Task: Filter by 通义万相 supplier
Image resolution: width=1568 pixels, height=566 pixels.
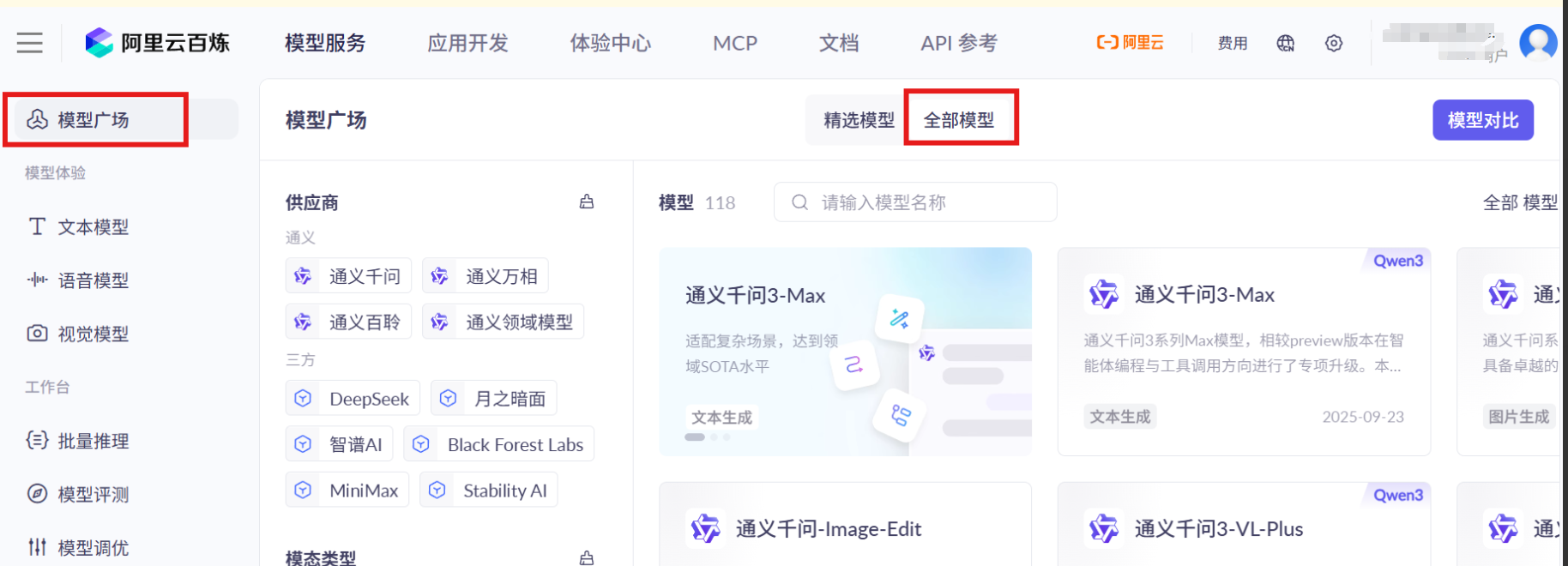Action: (485, 276)
